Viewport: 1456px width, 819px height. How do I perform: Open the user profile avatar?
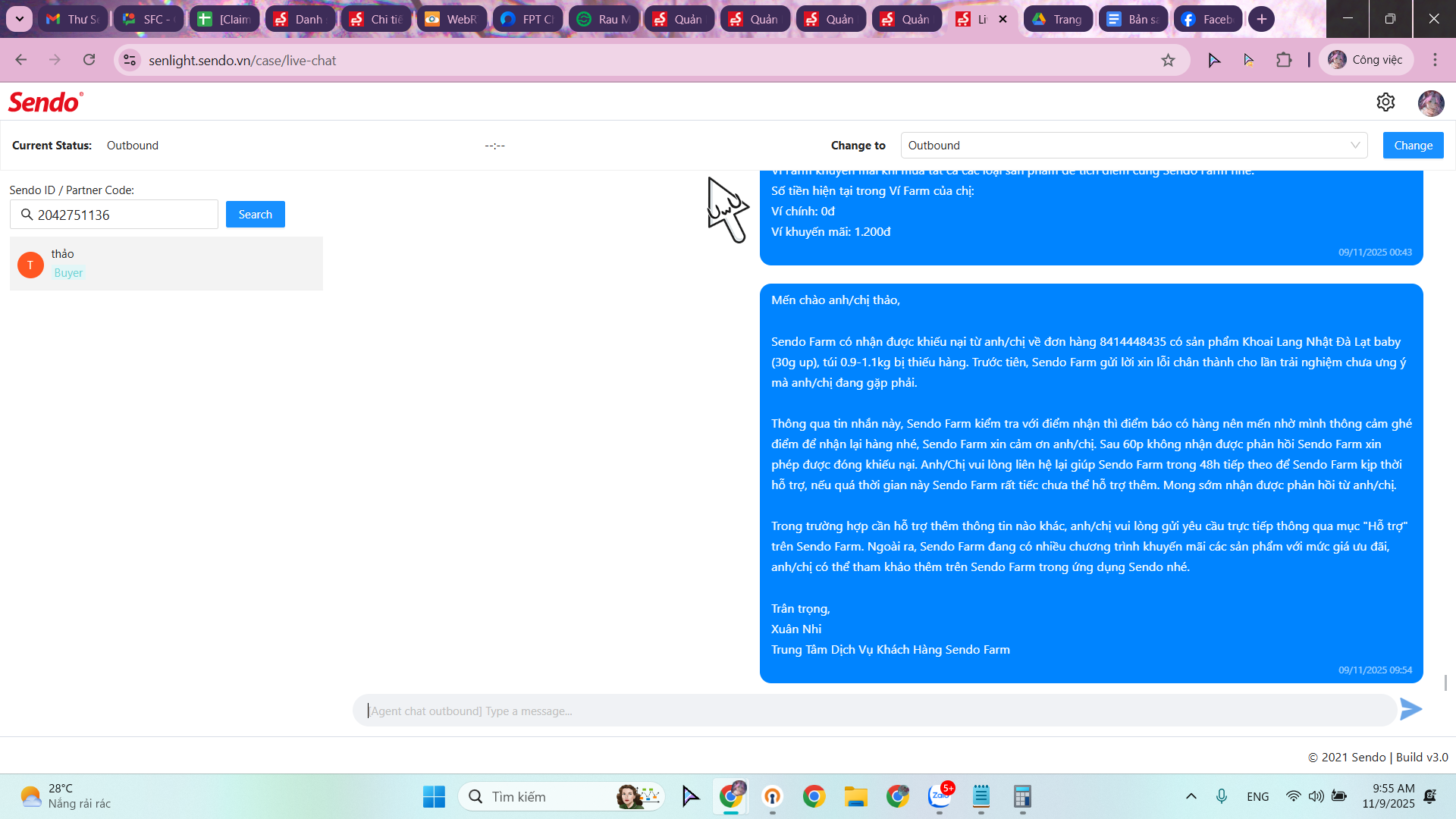[x=1431, y=102]
